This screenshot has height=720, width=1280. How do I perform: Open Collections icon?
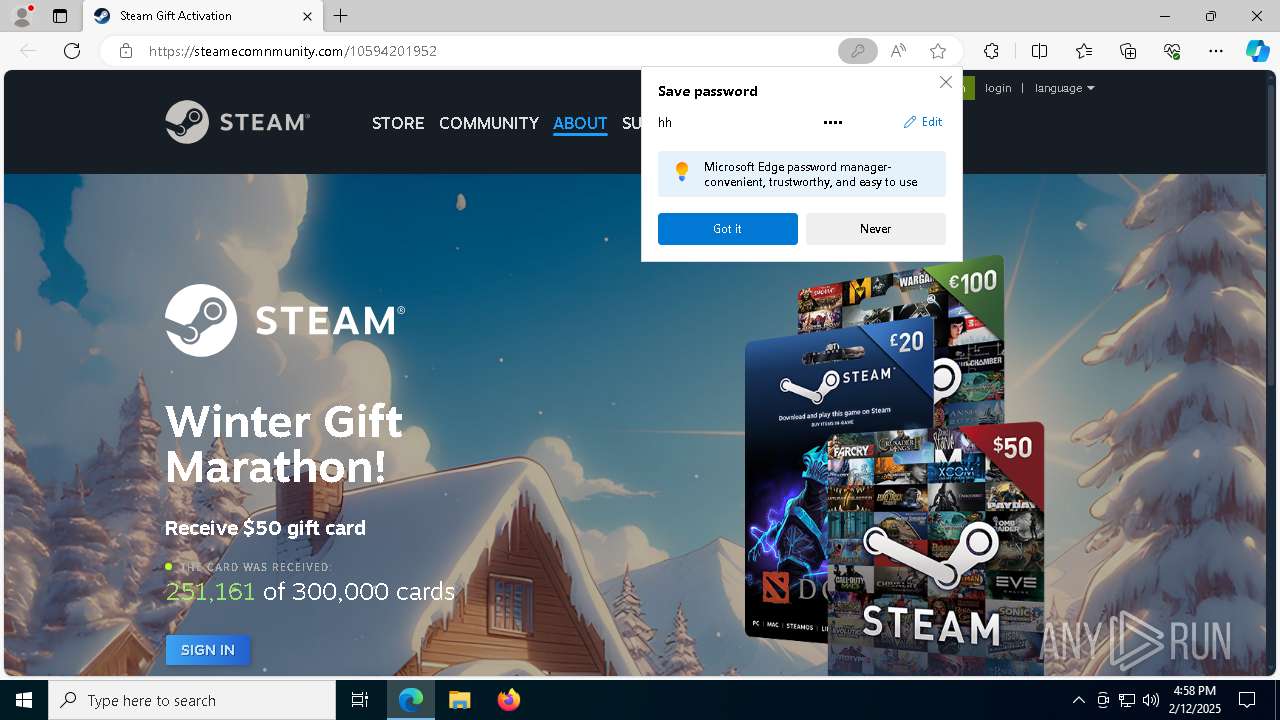(1128, 51)
